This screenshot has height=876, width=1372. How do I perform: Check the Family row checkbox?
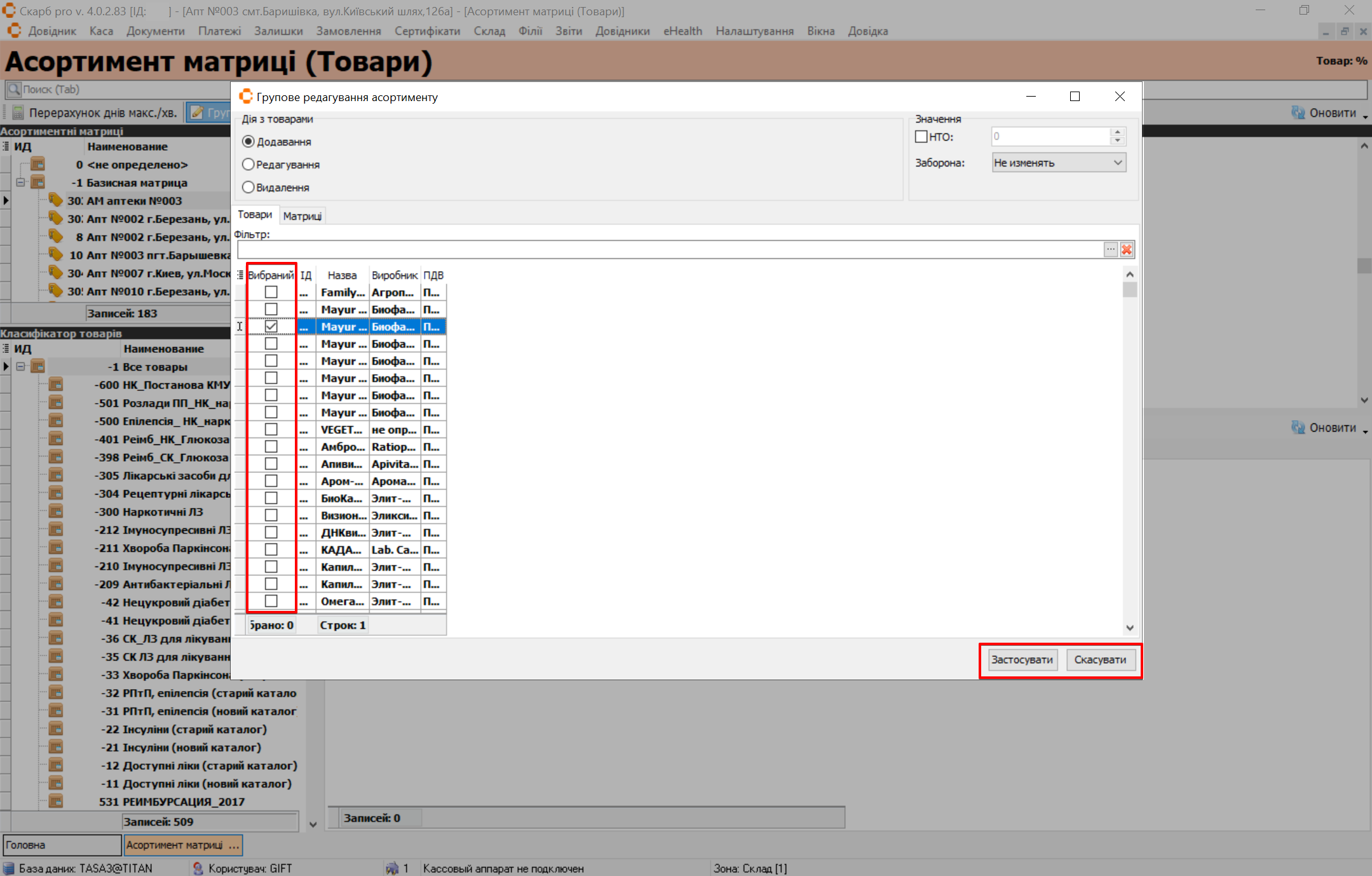[x=271, y=292]
